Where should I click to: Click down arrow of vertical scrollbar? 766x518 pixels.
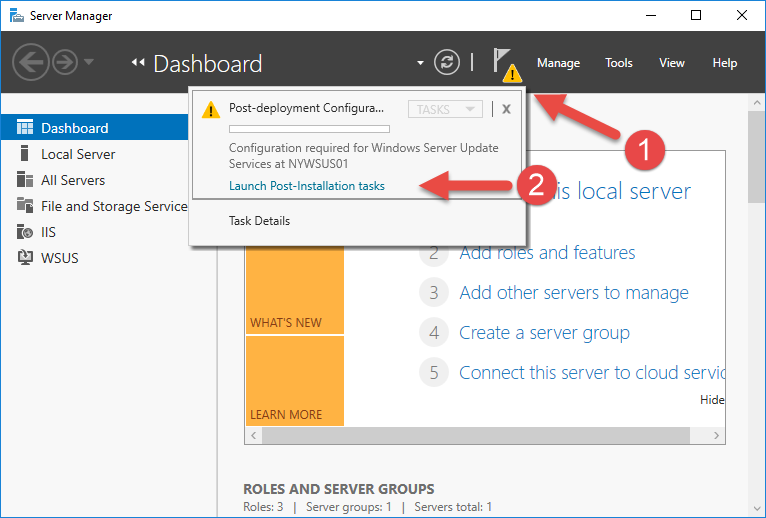tap(757, 509)
